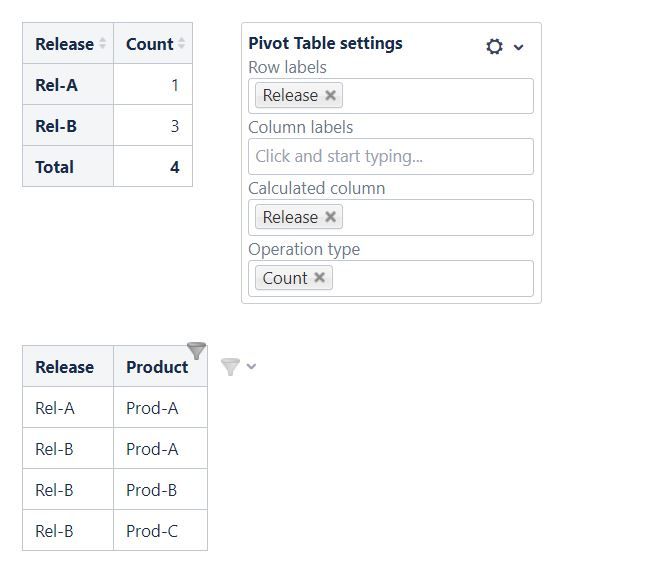Click the Total row label
Image resolution: width=667 pixels, height=564 pixels.
(x=55, y=167)
